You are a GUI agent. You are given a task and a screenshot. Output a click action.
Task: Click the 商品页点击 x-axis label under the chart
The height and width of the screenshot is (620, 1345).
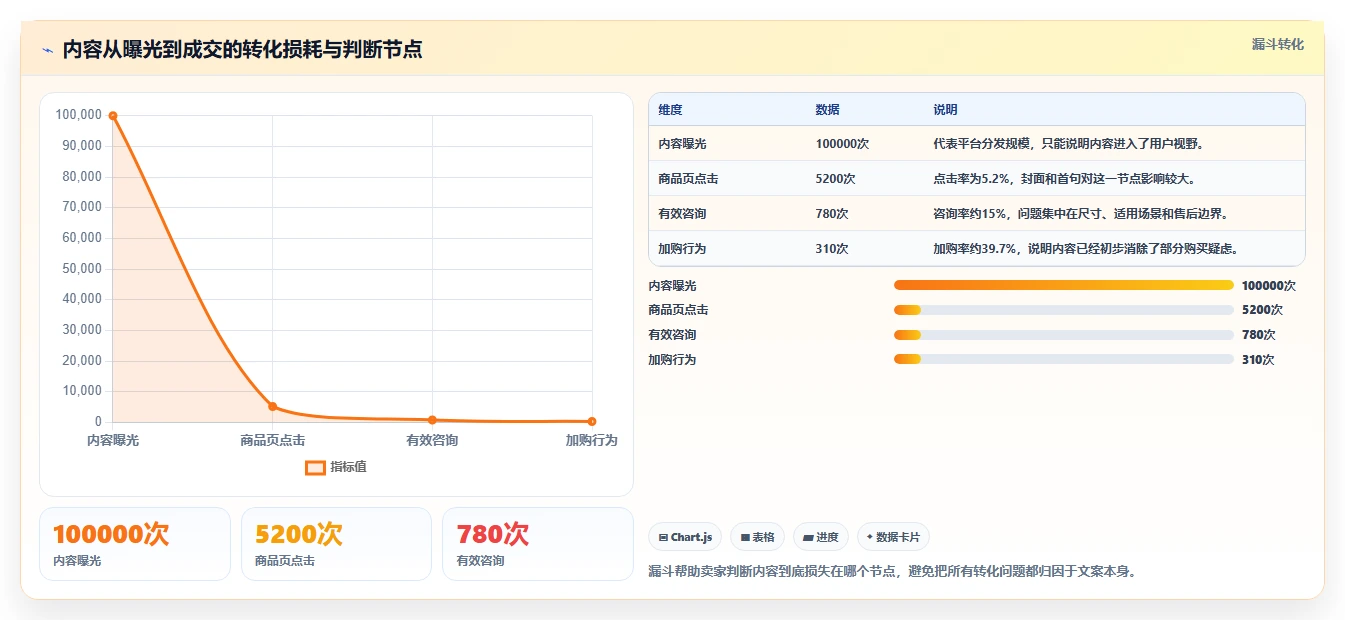(x=272, y=440)
